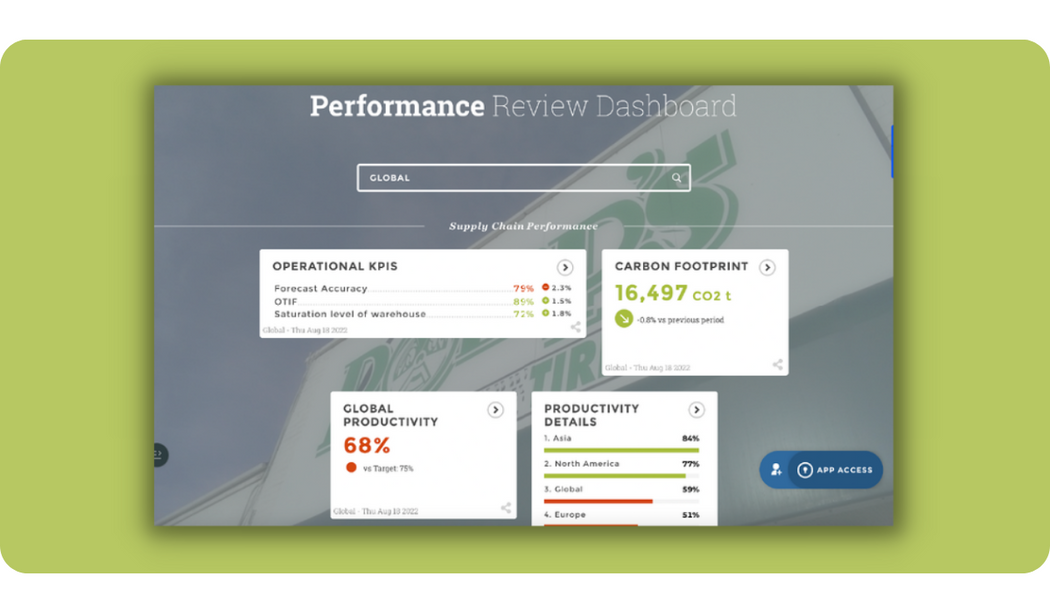Screen dimensions: 1050x613
Task: Click the green increase indicator beside OTIF
Action: (545, 300)
